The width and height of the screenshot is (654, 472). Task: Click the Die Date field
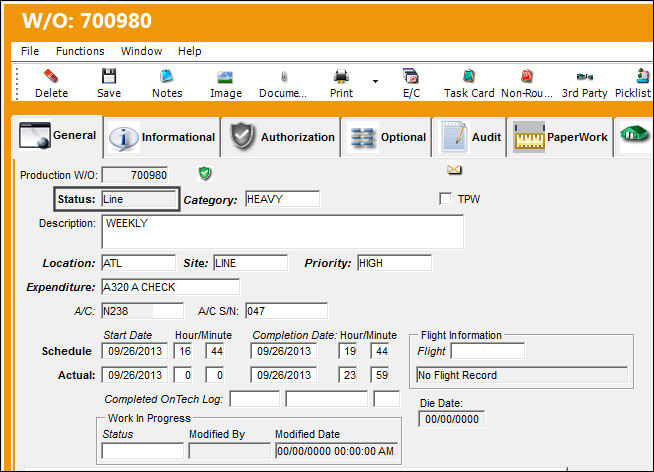tap(452, 419)
